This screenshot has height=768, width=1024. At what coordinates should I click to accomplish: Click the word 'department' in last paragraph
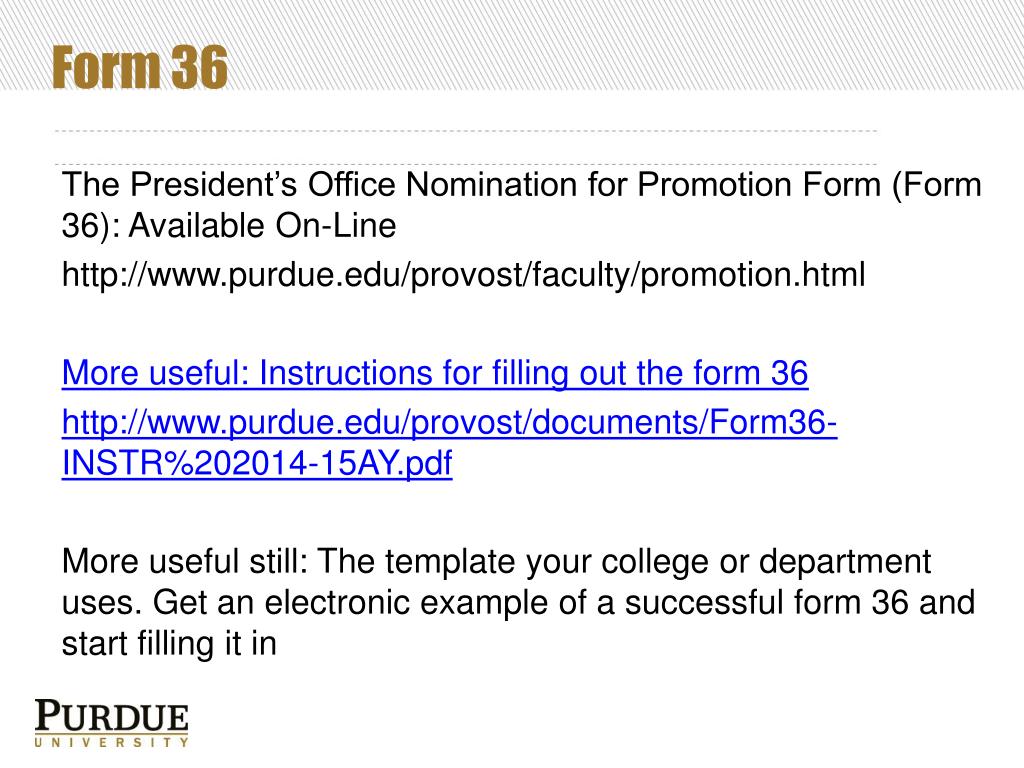point(845,562)
